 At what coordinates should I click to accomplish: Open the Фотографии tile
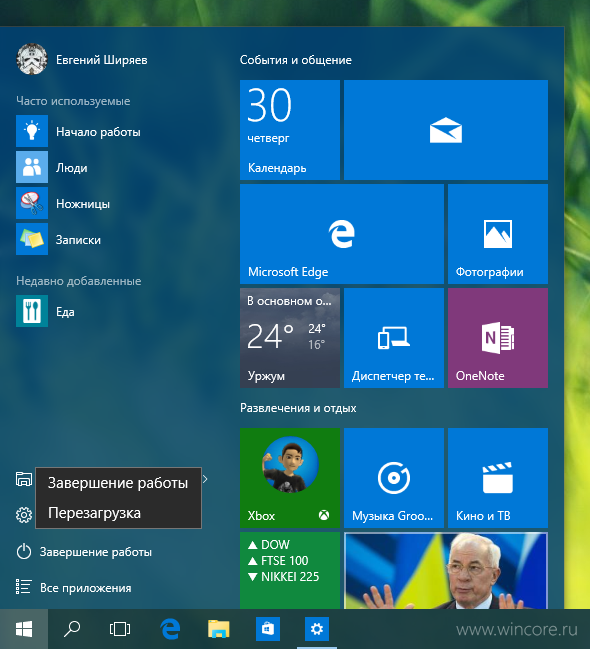[x=498, y=234]
